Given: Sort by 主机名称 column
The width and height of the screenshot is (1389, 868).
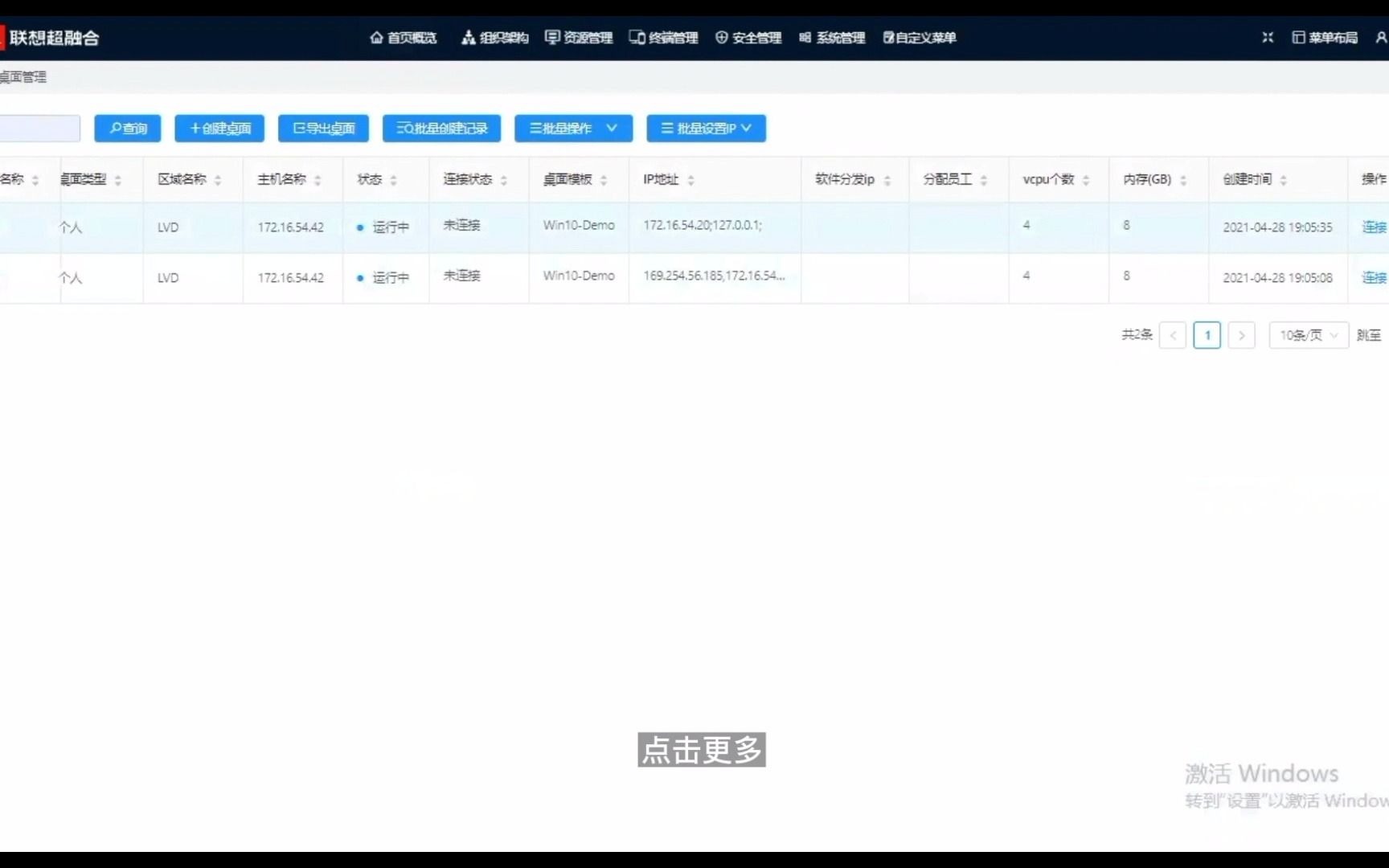Looking at the screenshot, I should point(318,180).
